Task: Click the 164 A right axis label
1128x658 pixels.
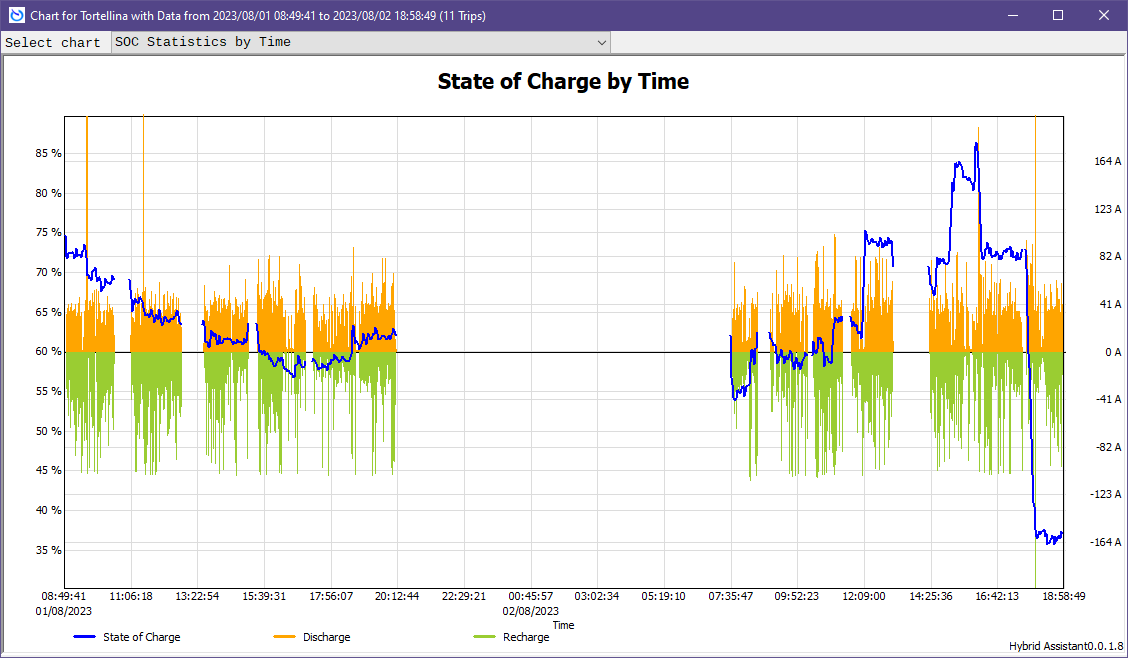Action: (1107, 161)
